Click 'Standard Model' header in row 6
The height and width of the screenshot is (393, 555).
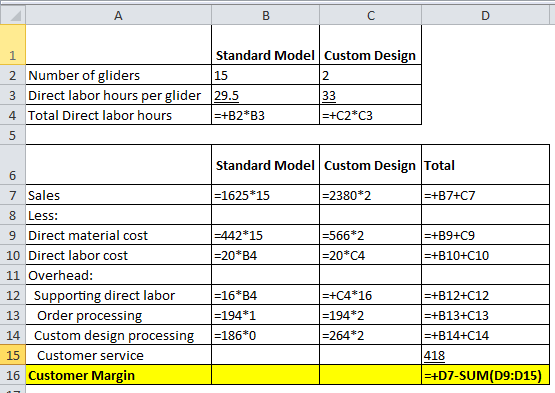(x=265, y=164)
